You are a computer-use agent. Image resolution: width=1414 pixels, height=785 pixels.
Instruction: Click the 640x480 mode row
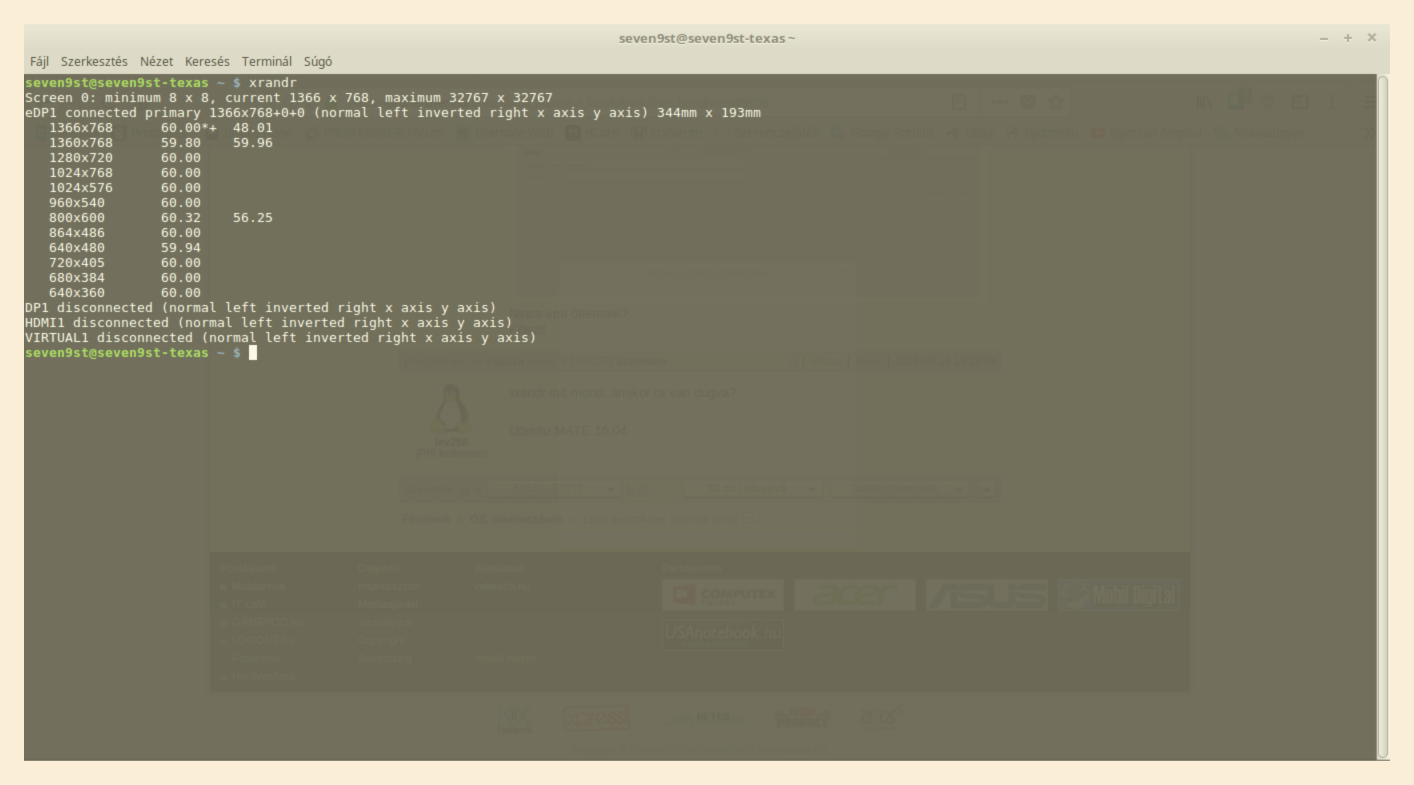pyautogui.click(x=125, y=247)
